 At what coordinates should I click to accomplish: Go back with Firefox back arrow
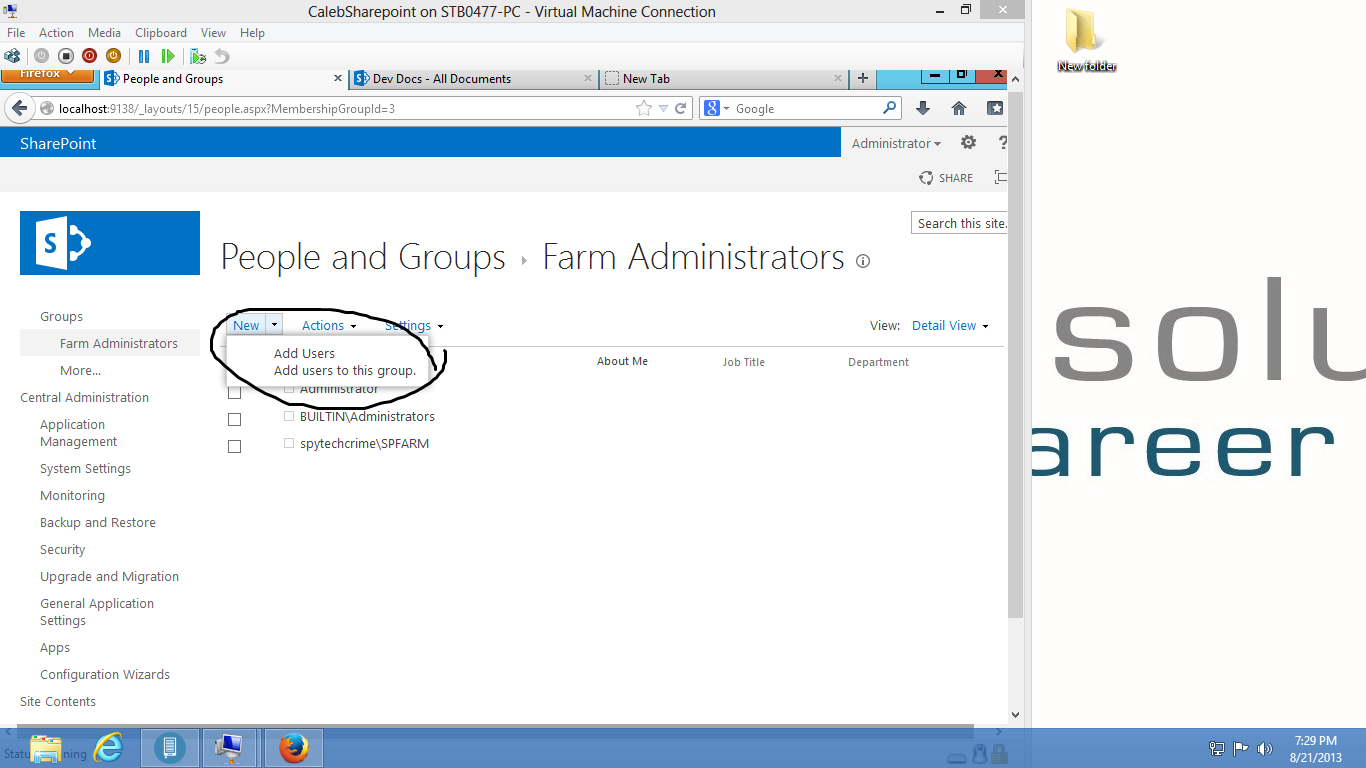(19, 108)
